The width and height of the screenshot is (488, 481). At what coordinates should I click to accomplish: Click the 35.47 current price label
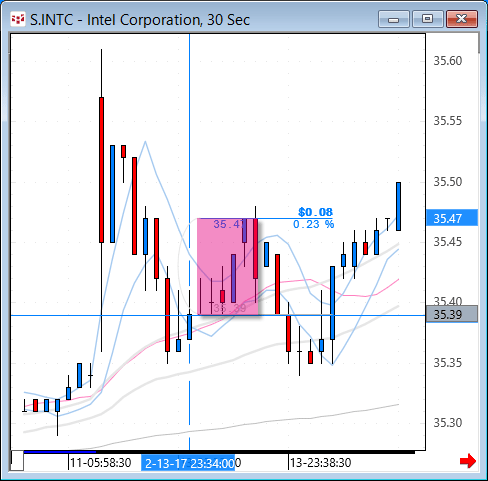452,218
